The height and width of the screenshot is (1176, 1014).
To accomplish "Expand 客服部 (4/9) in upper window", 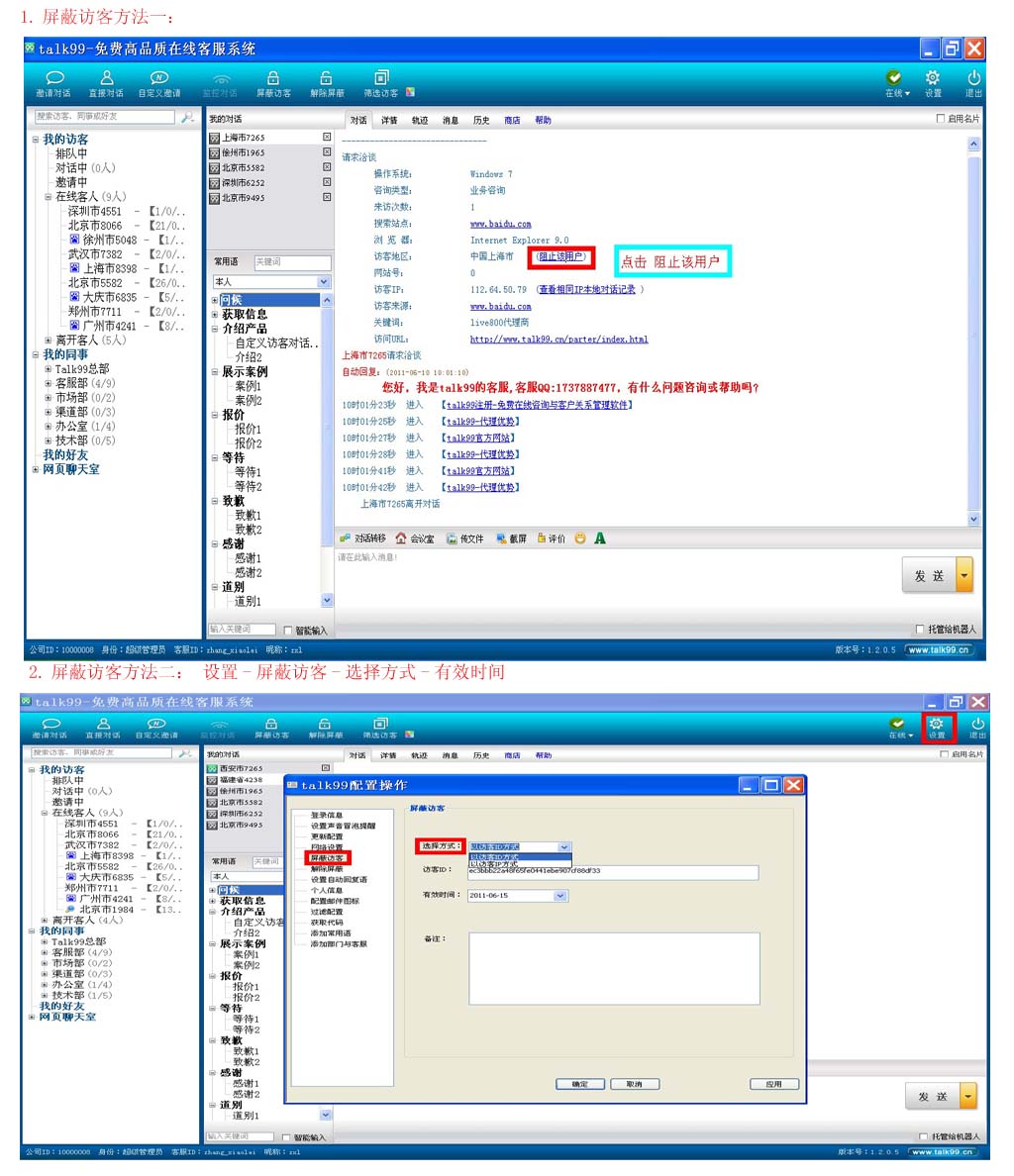I will (x=48, y=383).
